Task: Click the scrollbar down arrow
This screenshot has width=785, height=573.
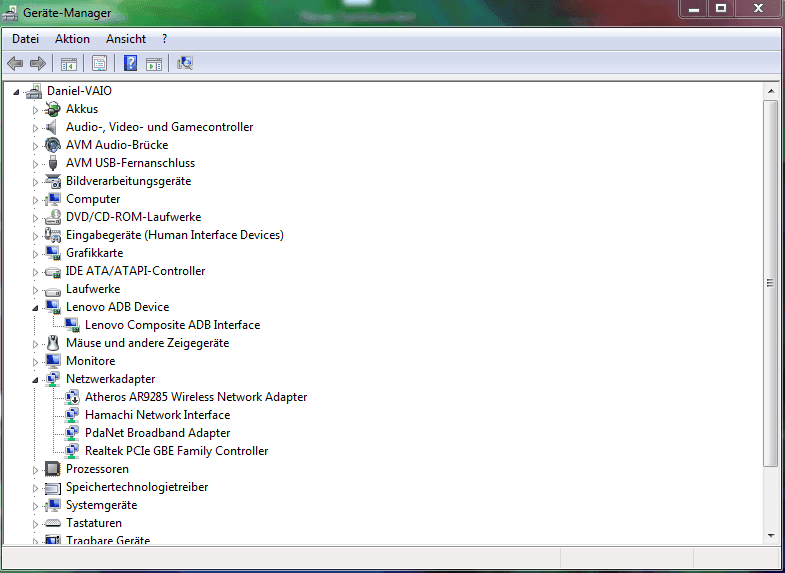Action: click(x=770, y=536)
